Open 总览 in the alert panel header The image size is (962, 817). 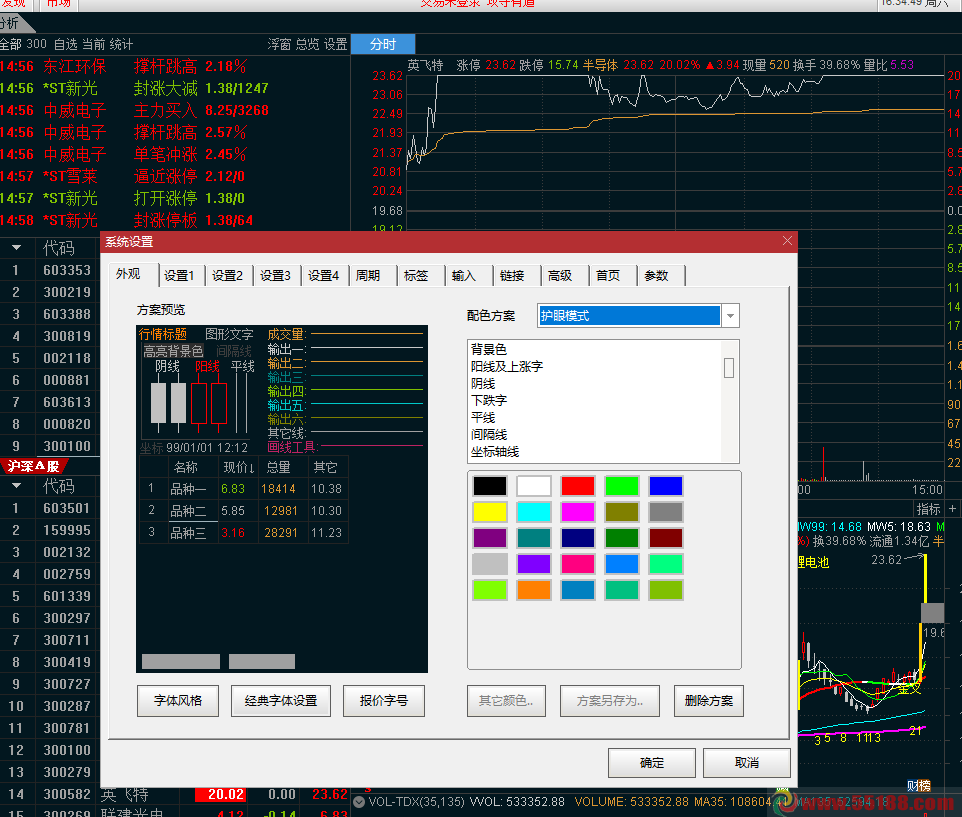[307, 44]
